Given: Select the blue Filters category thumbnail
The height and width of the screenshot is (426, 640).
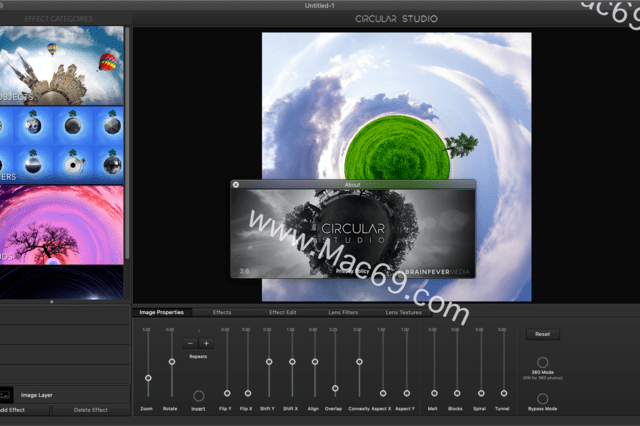Looking at the screenshot, I should point(61,145).
